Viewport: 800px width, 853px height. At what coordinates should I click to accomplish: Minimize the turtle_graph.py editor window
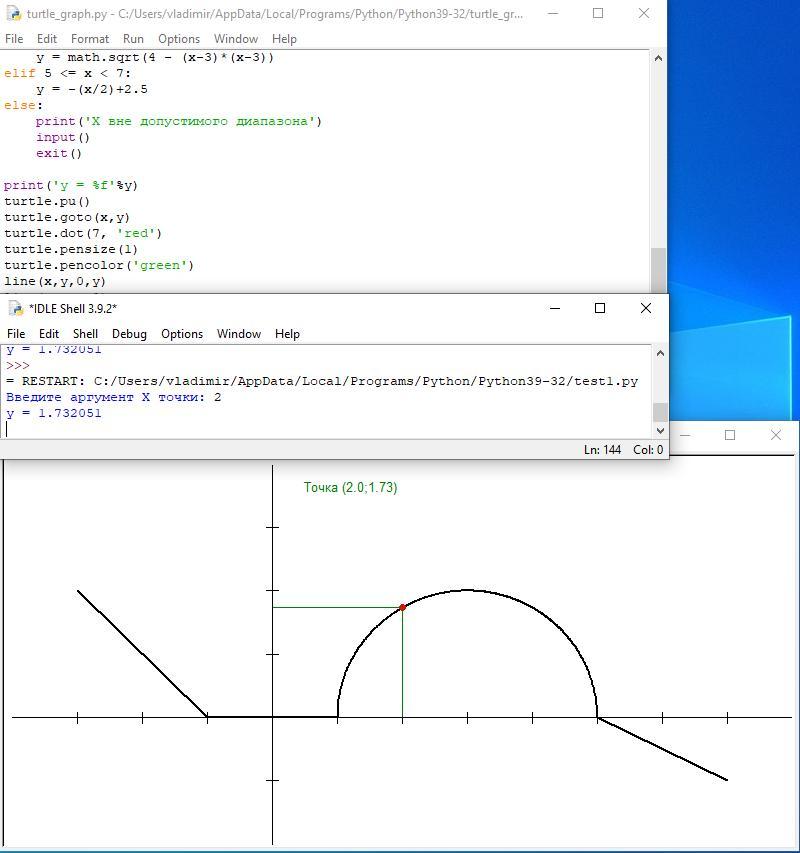[x=553, y=13]
